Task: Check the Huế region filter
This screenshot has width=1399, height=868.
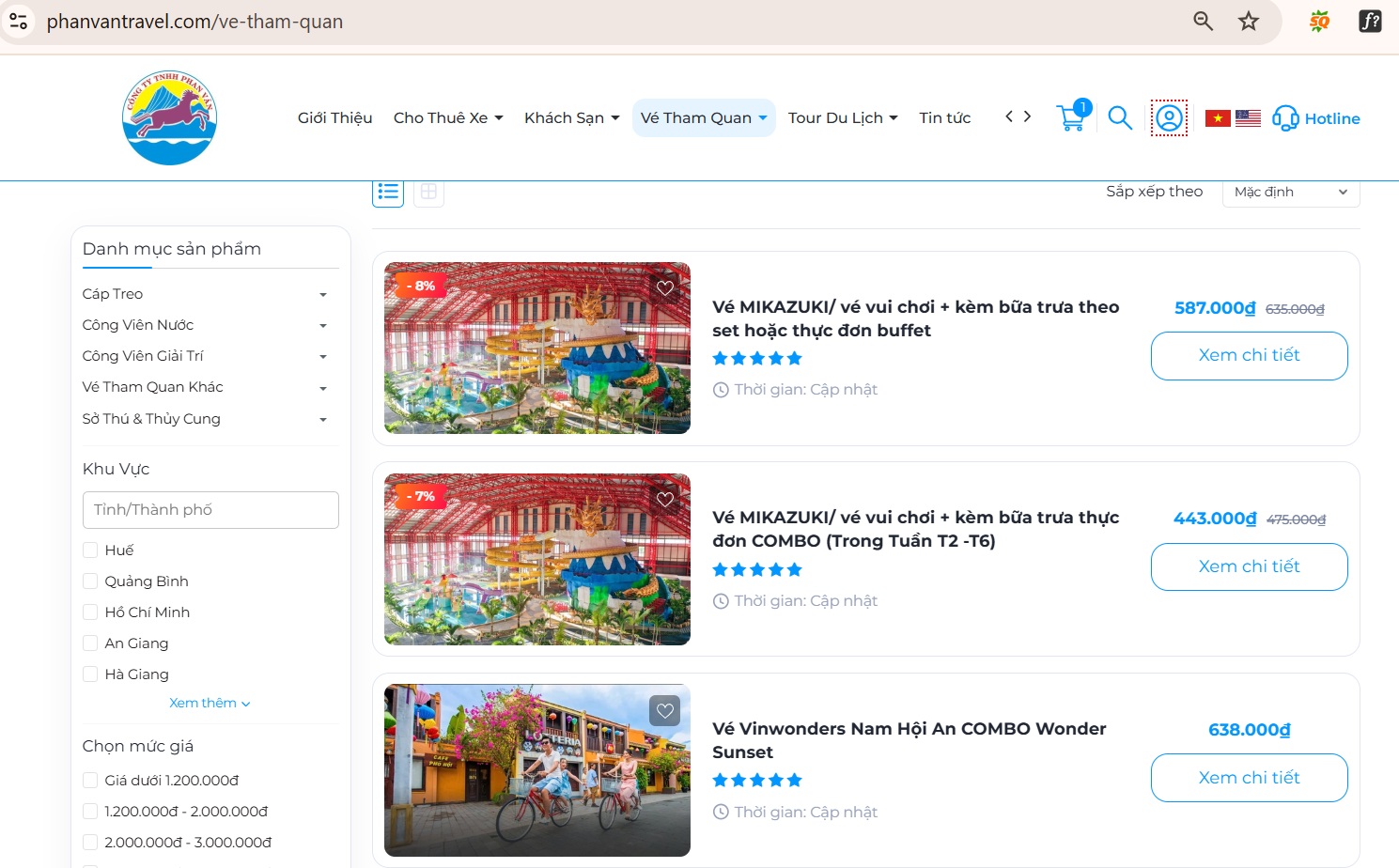Action: pyautogui.click(x=90, y=549)
